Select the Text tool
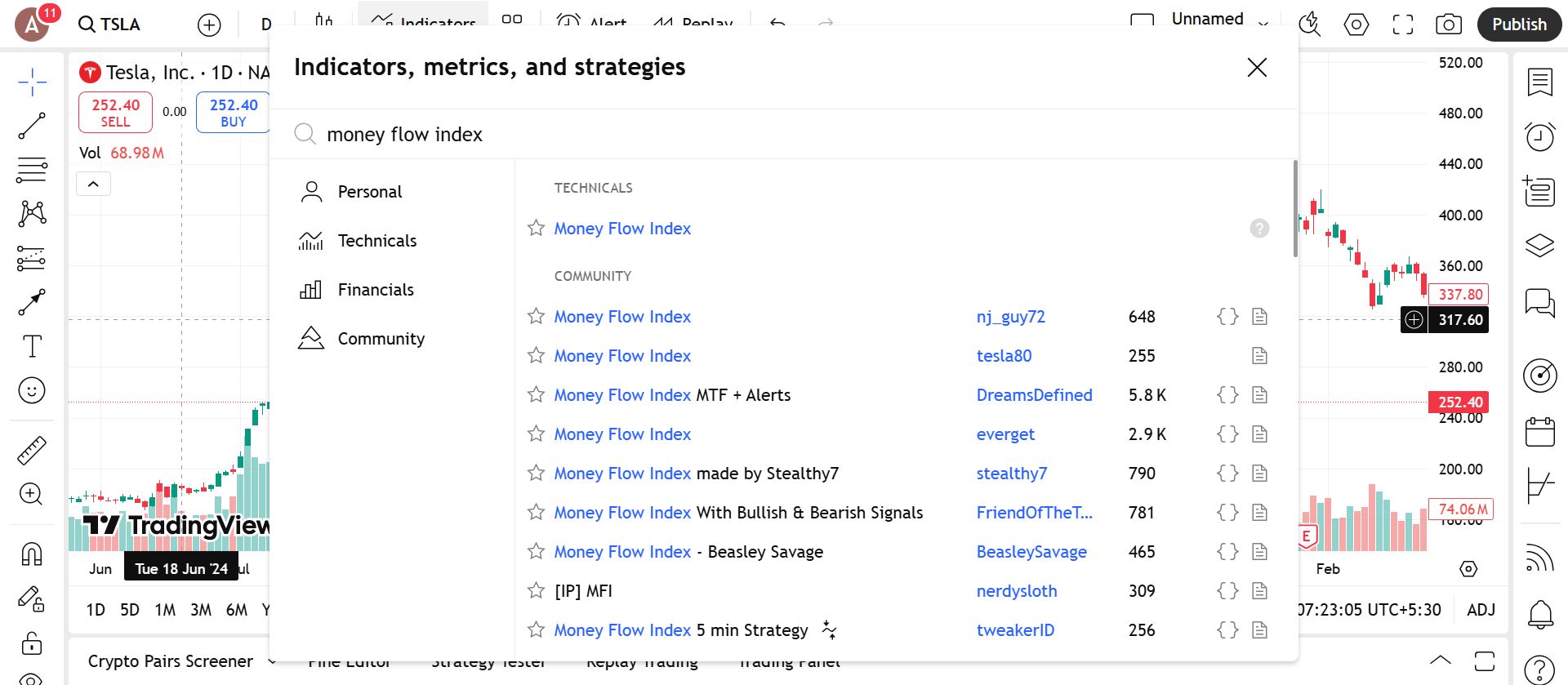The image size is (1568, 685). point(32,346)
